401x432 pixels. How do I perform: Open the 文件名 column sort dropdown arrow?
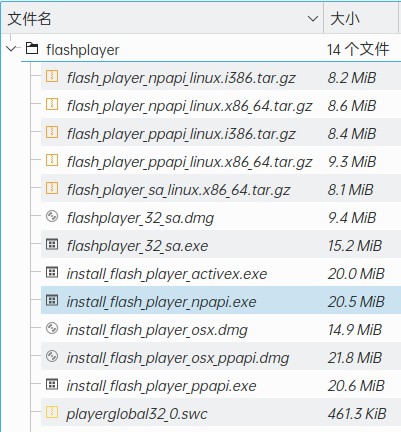pos(312,19)
